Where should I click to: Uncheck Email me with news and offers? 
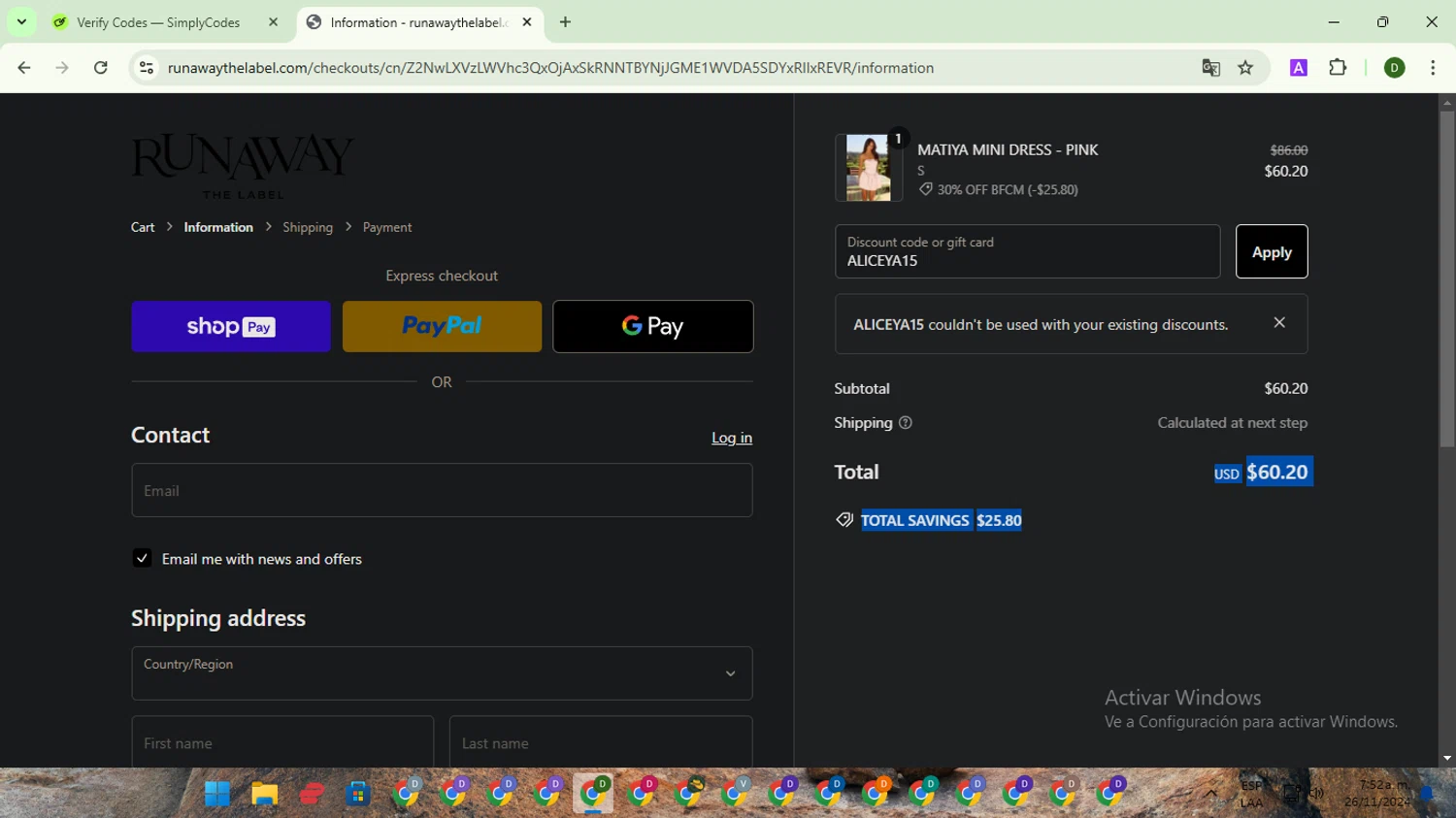pyautogui.click(x=142, y=558)
